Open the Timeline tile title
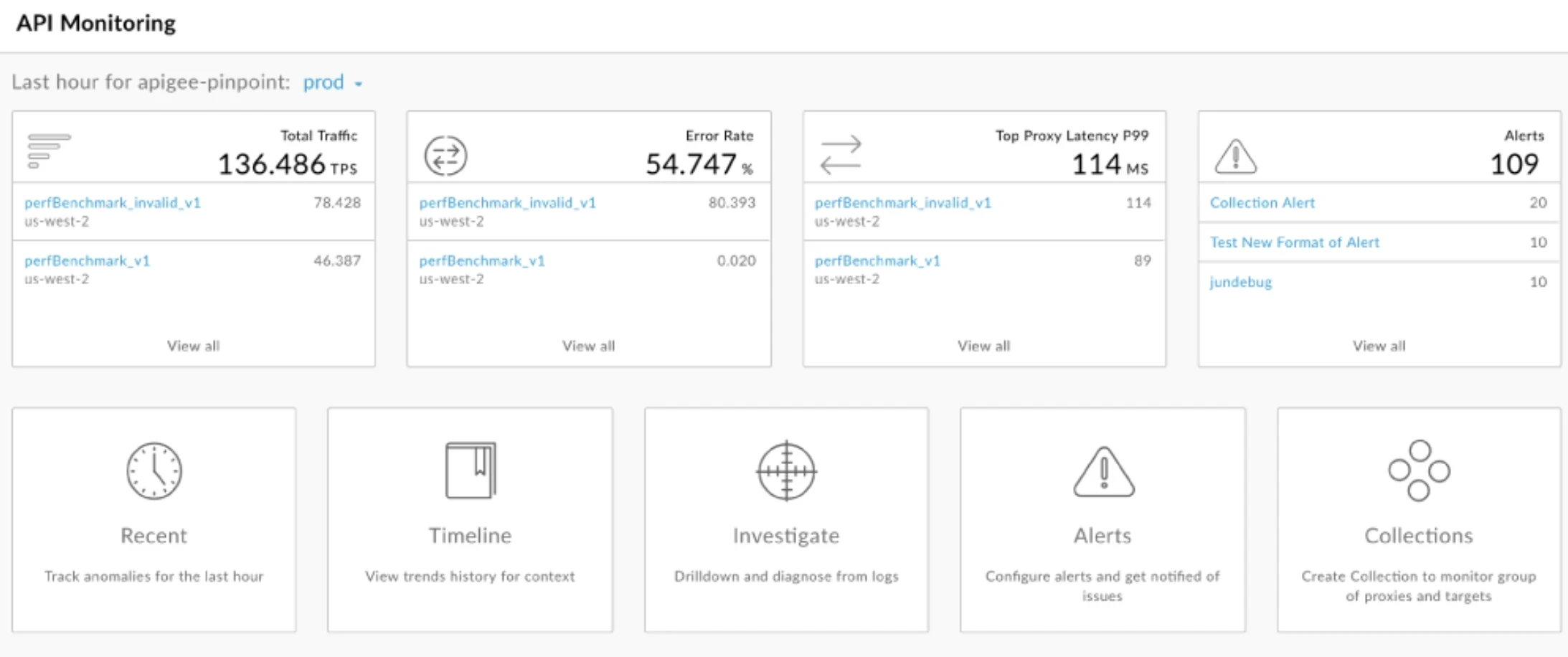The width and height of the screenshot is (1568, 657). 471,536
